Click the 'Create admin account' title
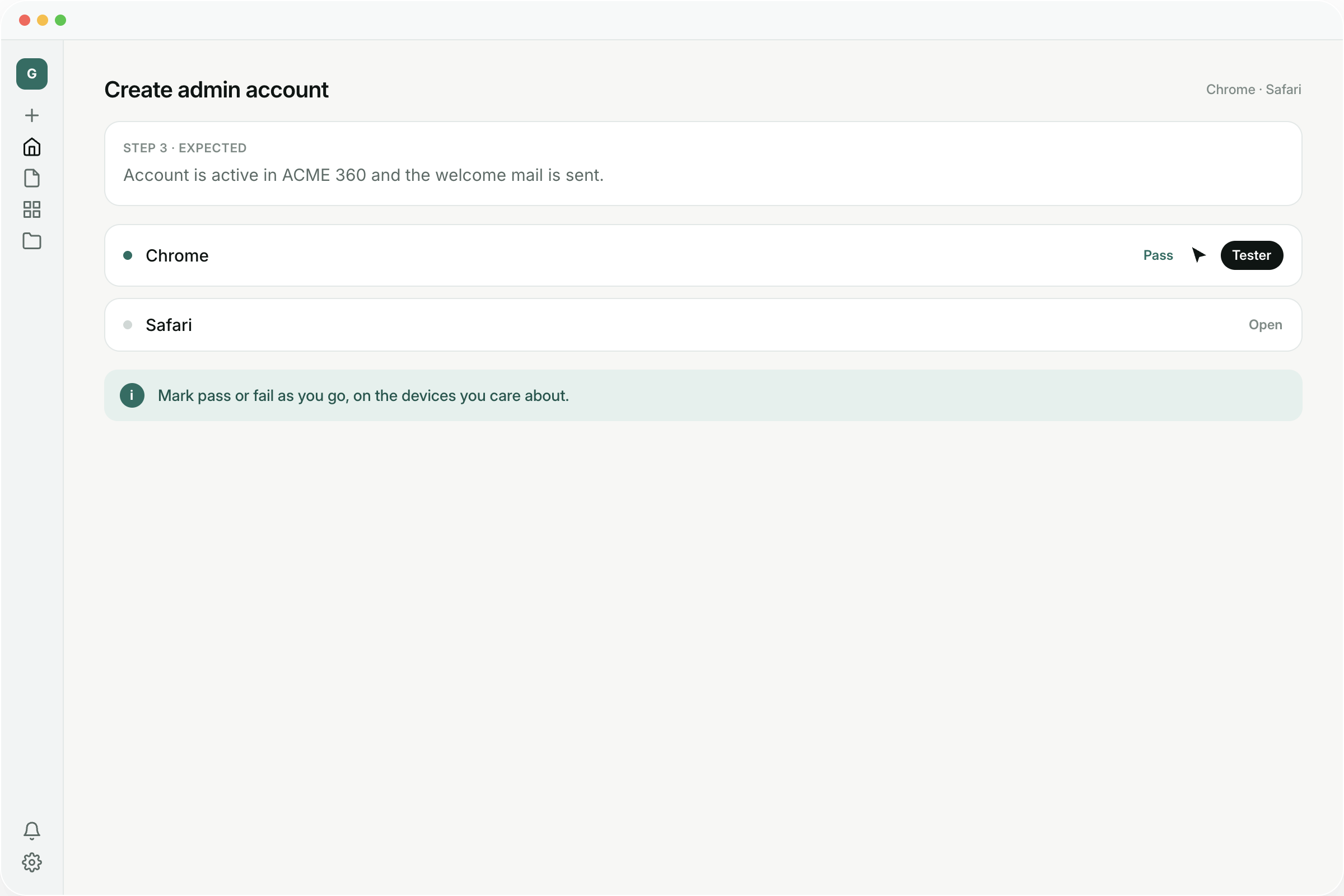The image size is (1344, 896). [x=216, y=90]
